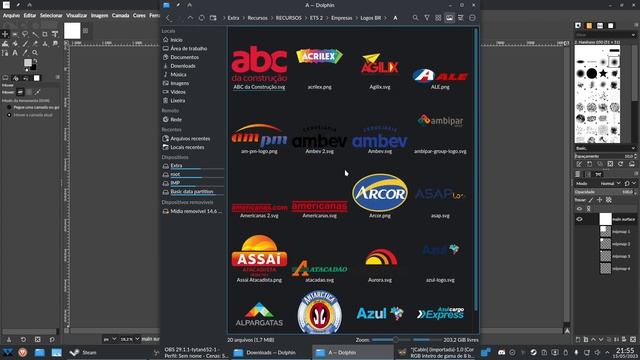
Task: Select the Text tool in GIMP toolbox
Action: click(15, 53)
